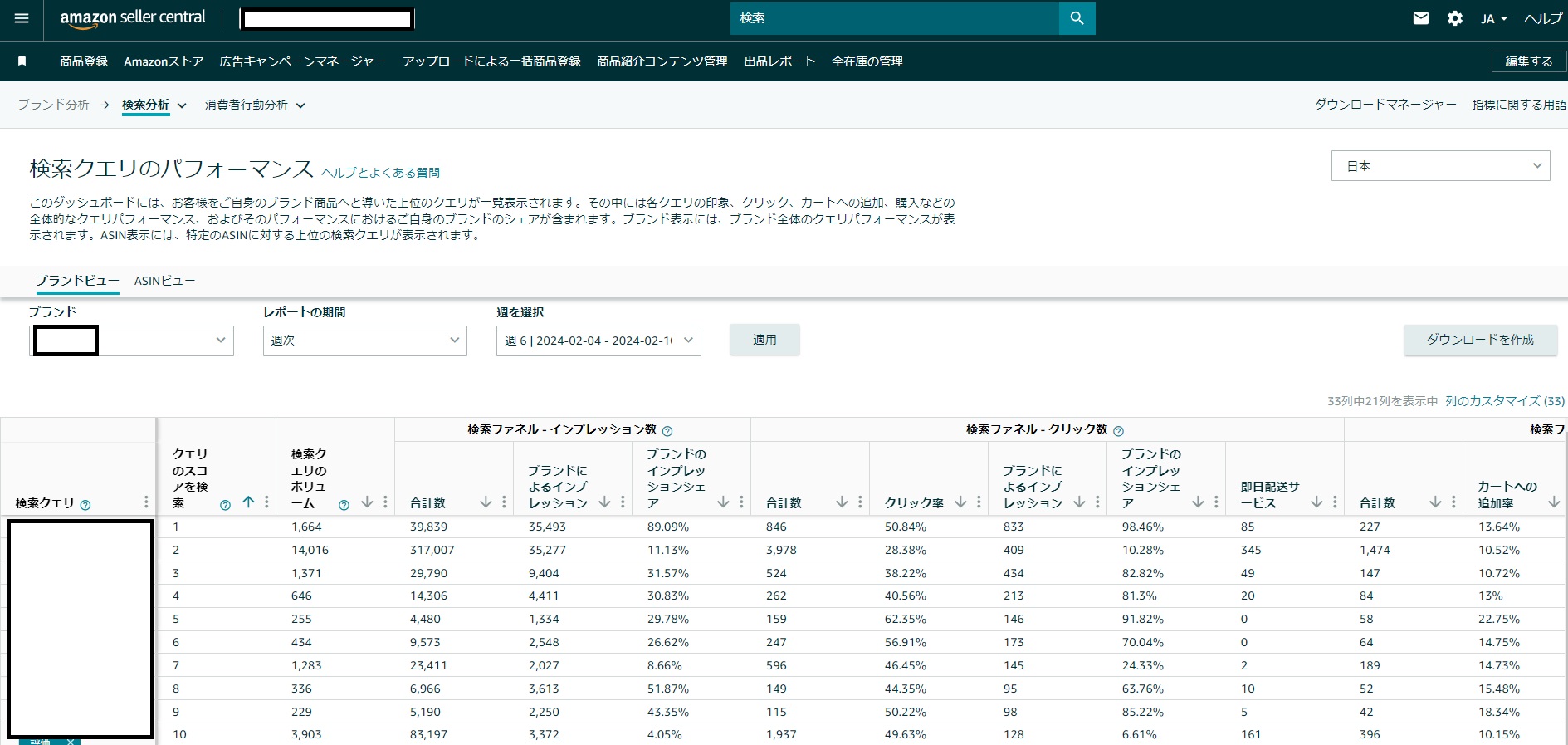Click the magnifier search button
Screen dimensions: 1568x745
coord(1077,18)
